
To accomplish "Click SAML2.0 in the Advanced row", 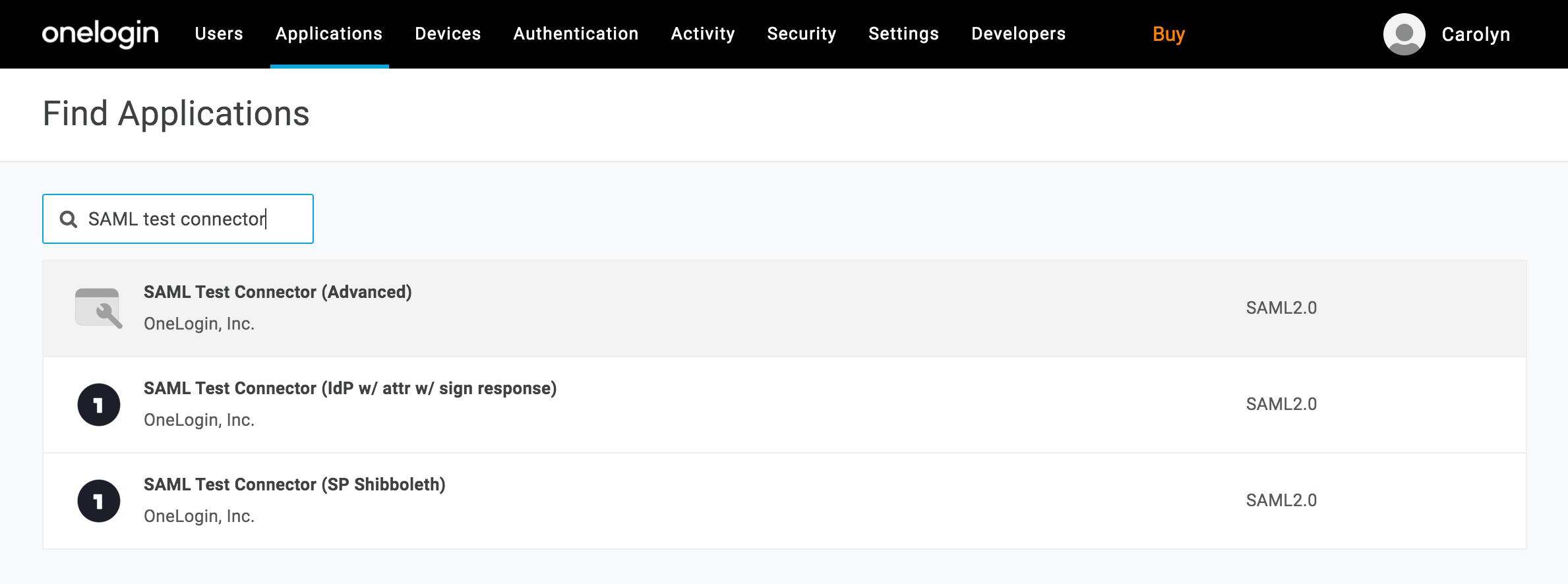I will point(1281,308).
